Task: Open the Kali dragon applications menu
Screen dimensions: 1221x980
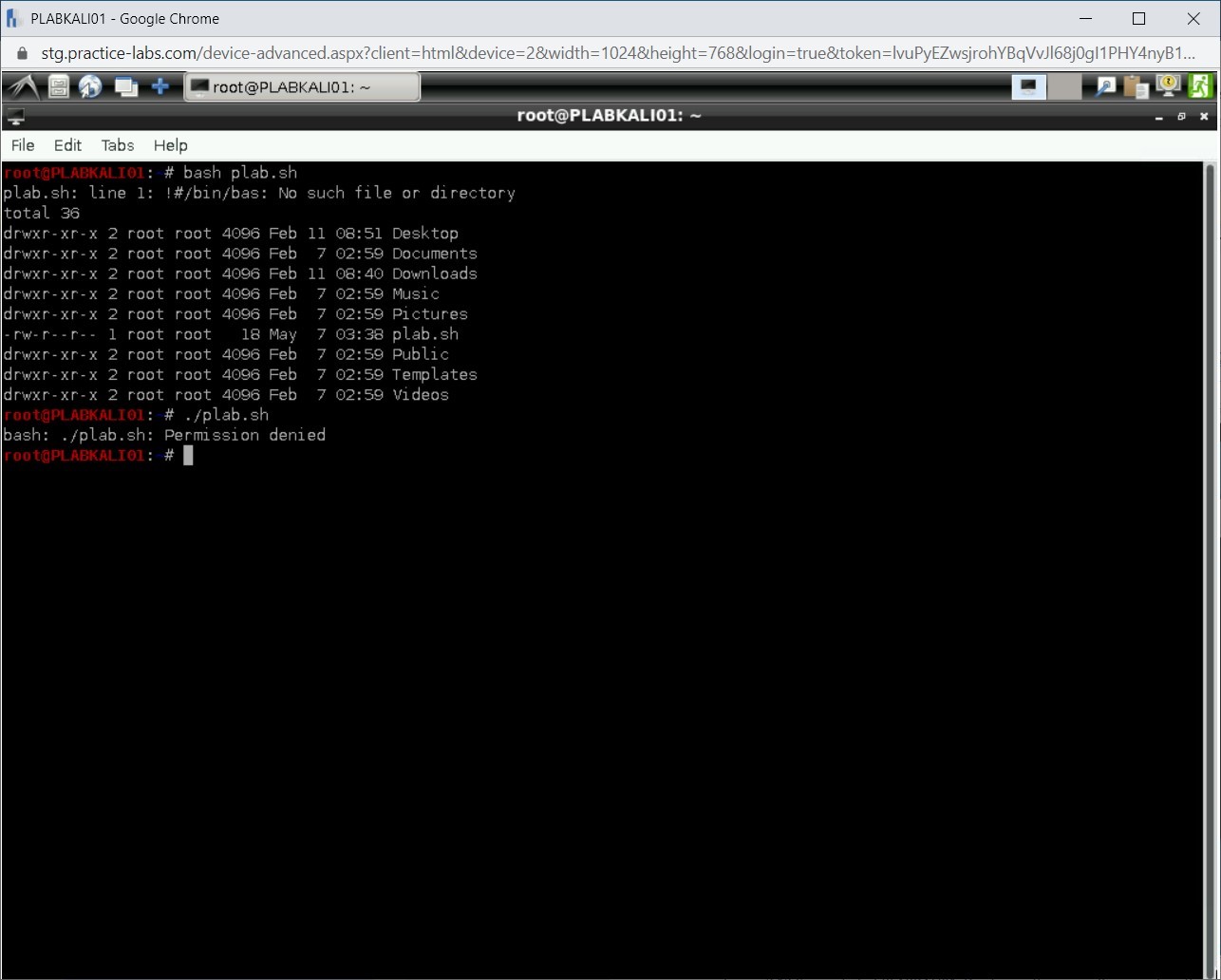Action: (22, 87)
